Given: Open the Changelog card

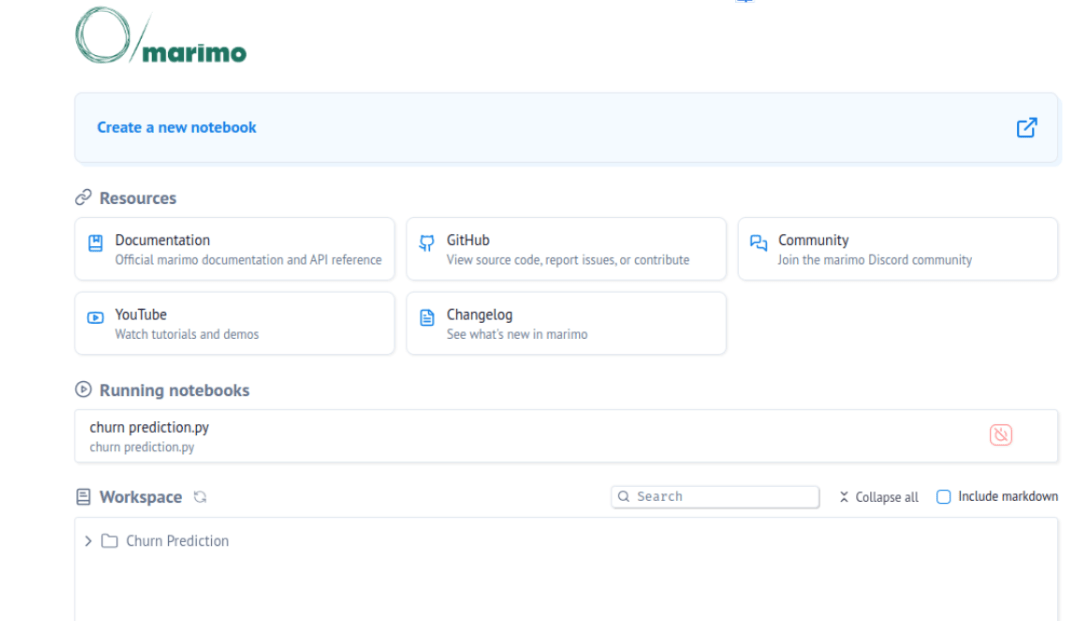Looking at the screenshot, I should (566, 323).
